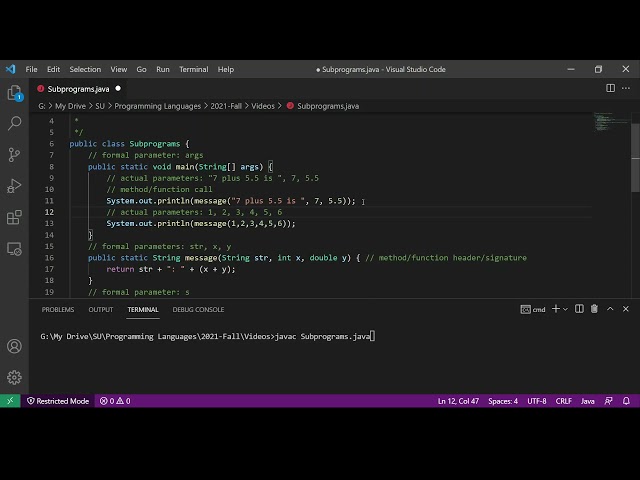Open the Explorer view in activity bar
The image size is (640, 480).
15,93
